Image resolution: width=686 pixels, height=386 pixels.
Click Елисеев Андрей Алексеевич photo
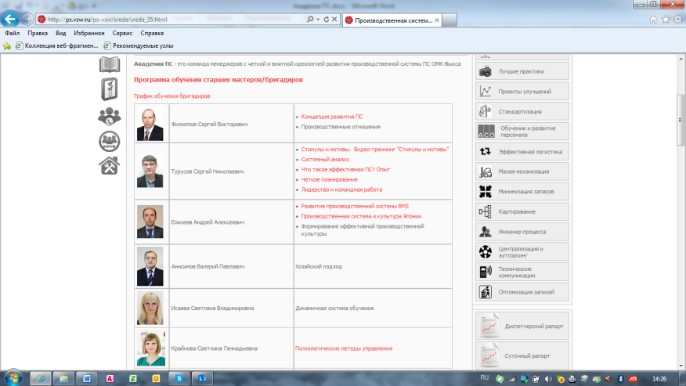point(150,222)
